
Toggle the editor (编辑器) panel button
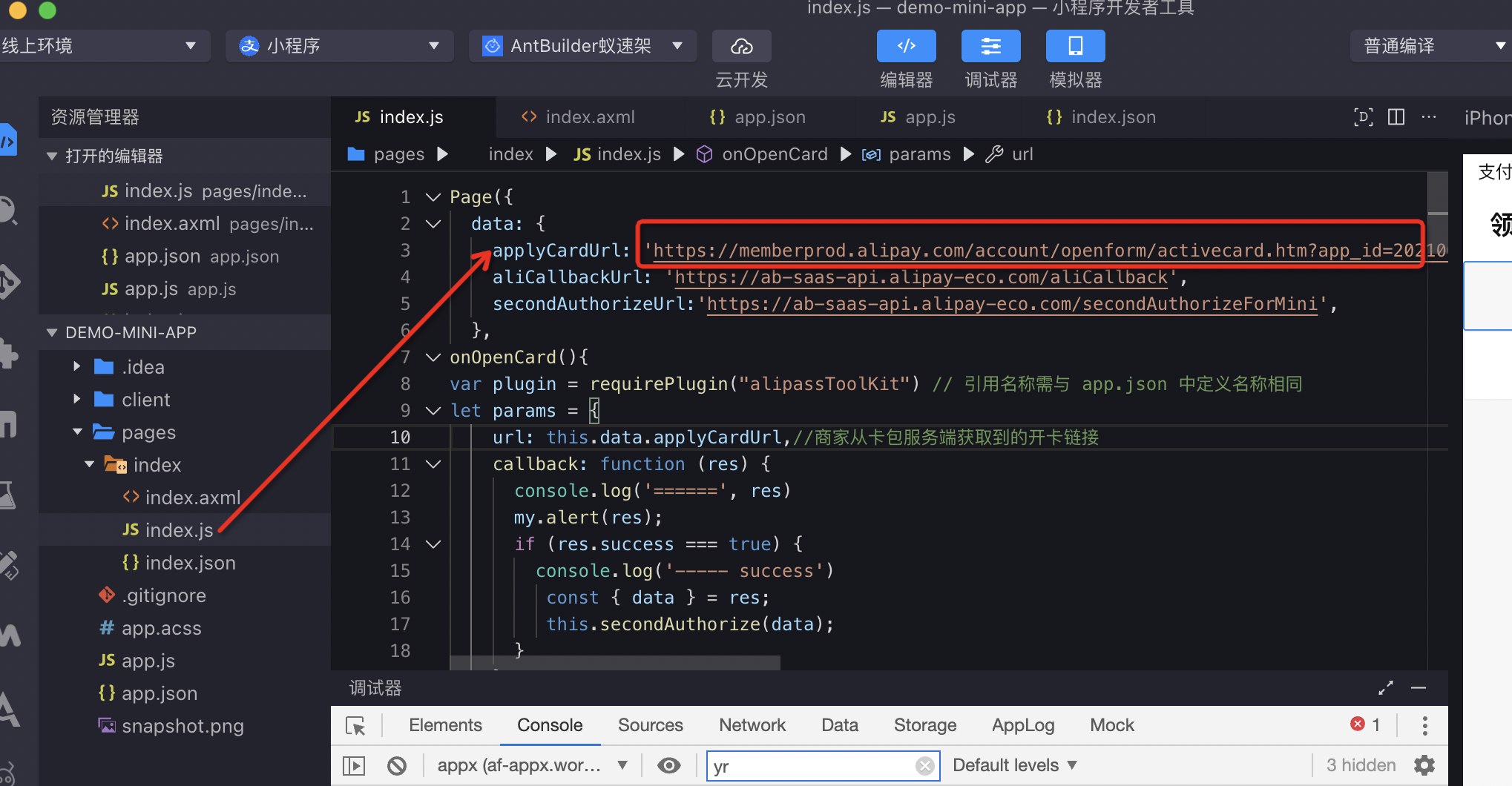(x=906, y=47)
